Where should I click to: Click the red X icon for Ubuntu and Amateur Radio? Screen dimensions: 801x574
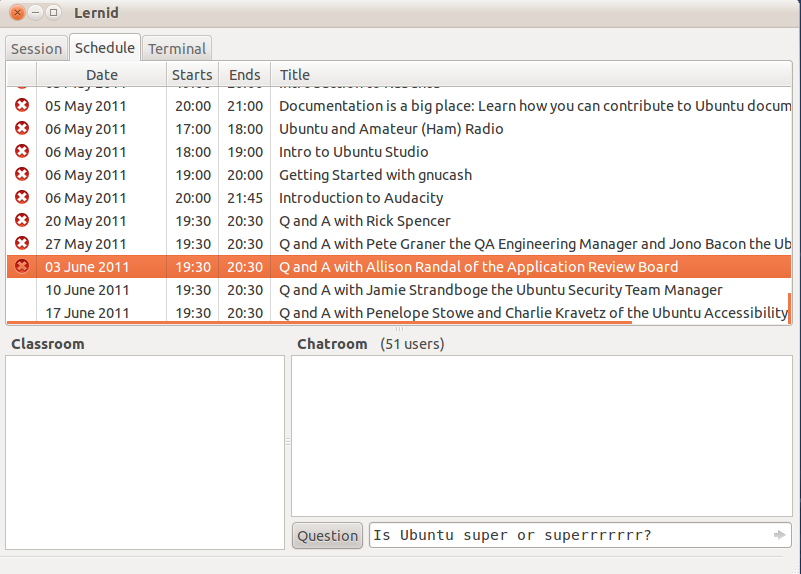point(21,128)
